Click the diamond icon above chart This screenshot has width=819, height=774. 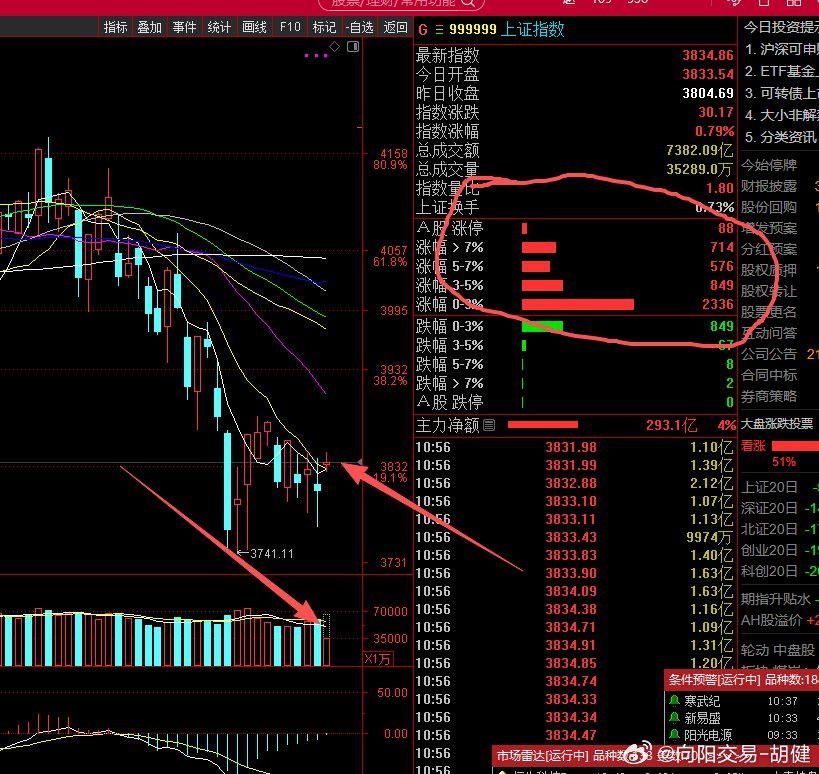tap(334, 47)
